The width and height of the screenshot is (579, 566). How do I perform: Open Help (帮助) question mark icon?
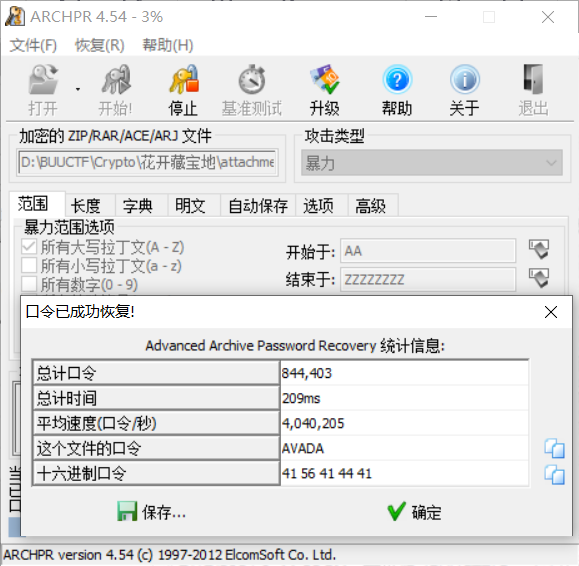(397, 79)
